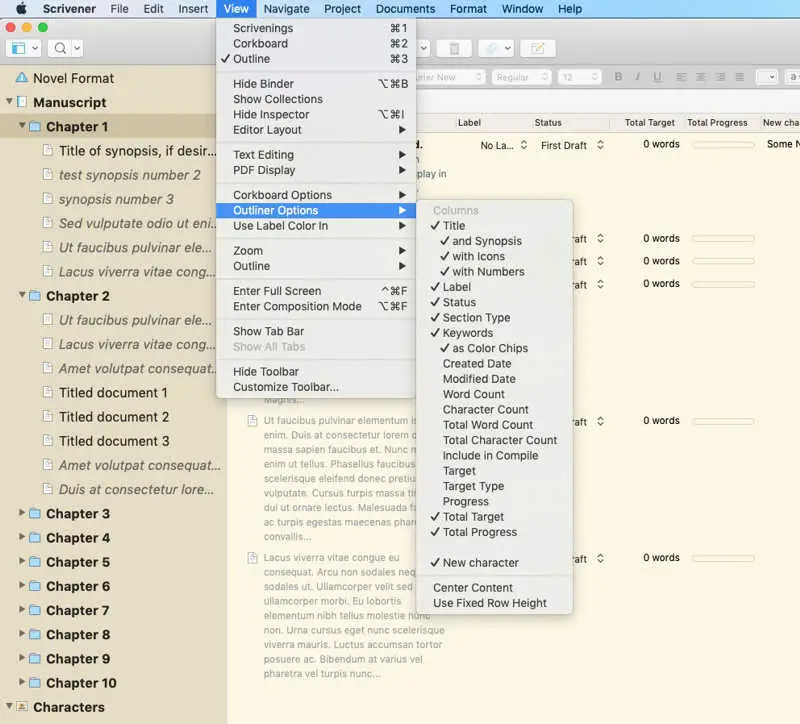The height and width of the screenshot is (724, 800).
Task: Open the font size dropdown
Action: point(580,77)
